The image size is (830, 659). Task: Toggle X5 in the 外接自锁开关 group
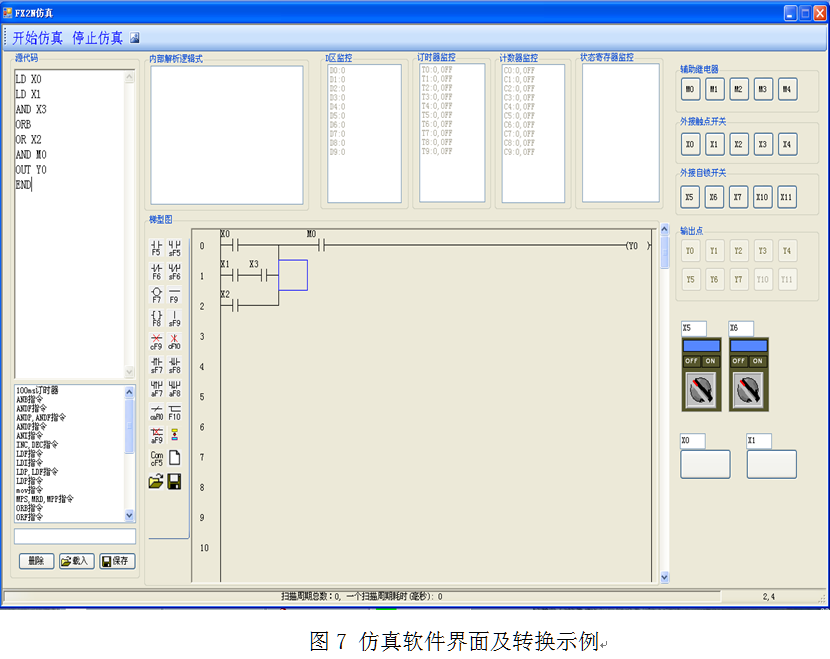(690, 197)
